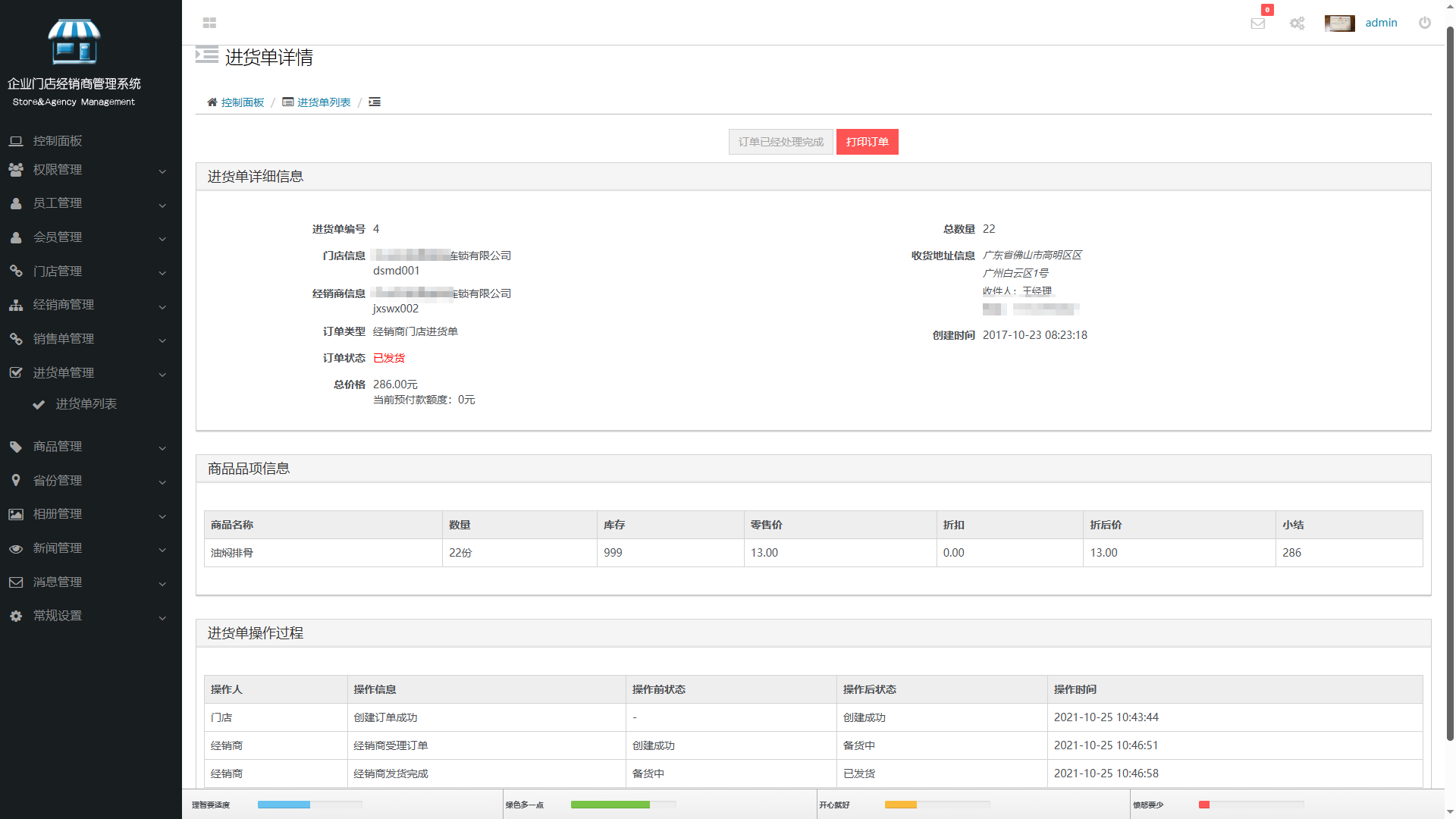Click the power logout icon
1456x819 pixels.
[1425, 23]
